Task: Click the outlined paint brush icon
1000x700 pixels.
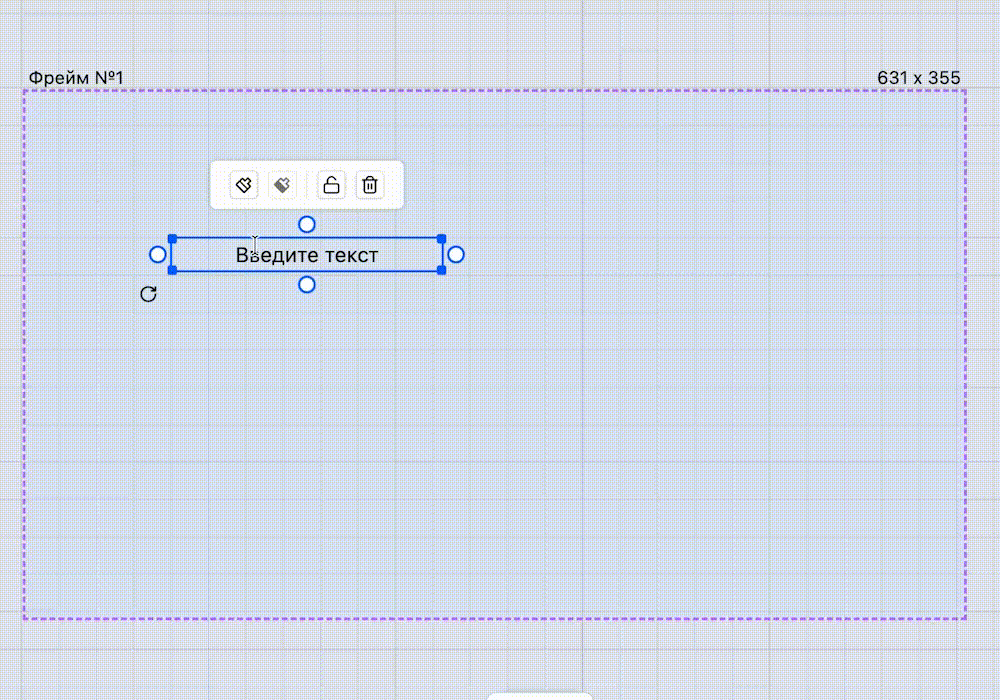Action: click(244, 185)
